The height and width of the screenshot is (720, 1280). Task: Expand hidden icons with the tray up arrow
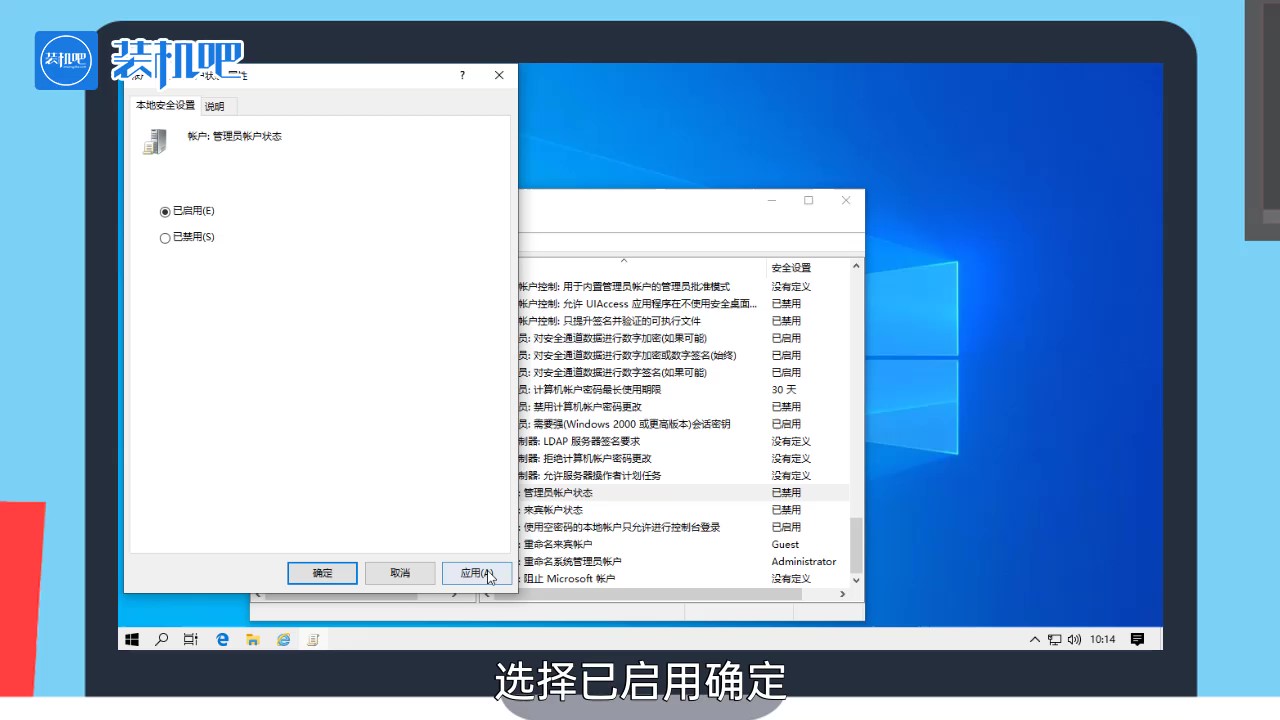click(x=1033, y=639)
